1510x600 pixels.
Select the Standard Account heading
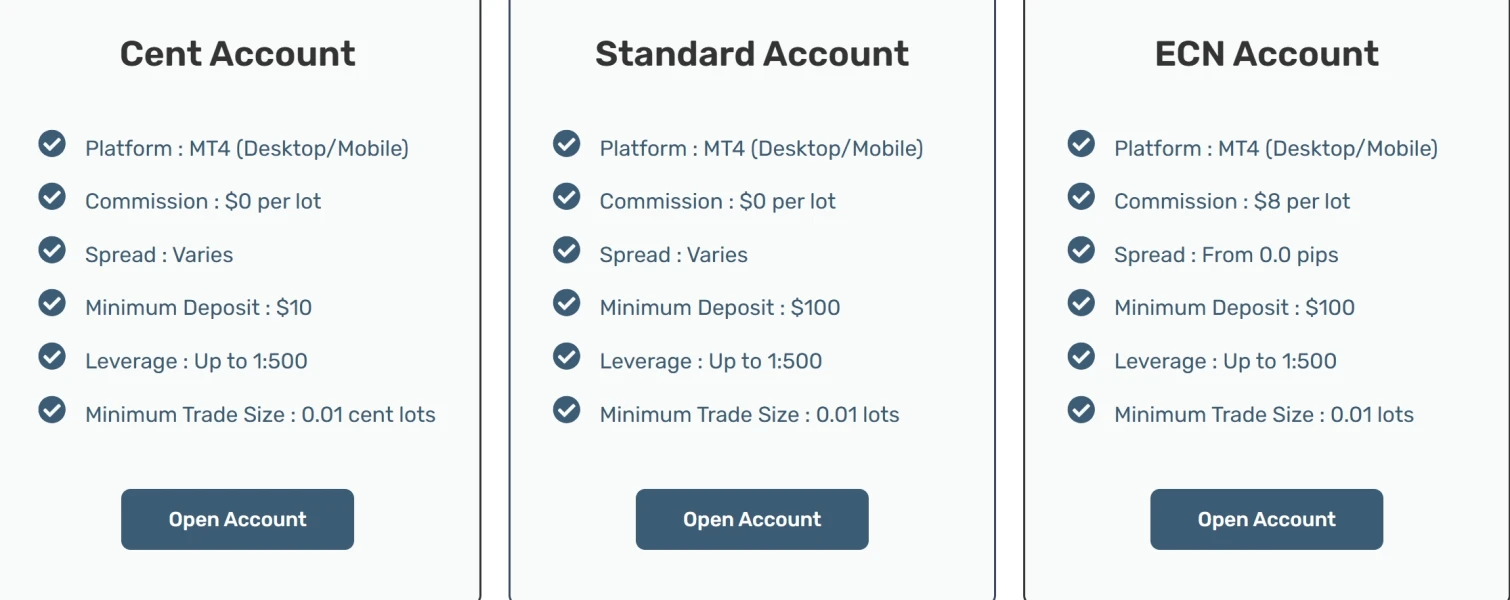[x=752, y=53]
